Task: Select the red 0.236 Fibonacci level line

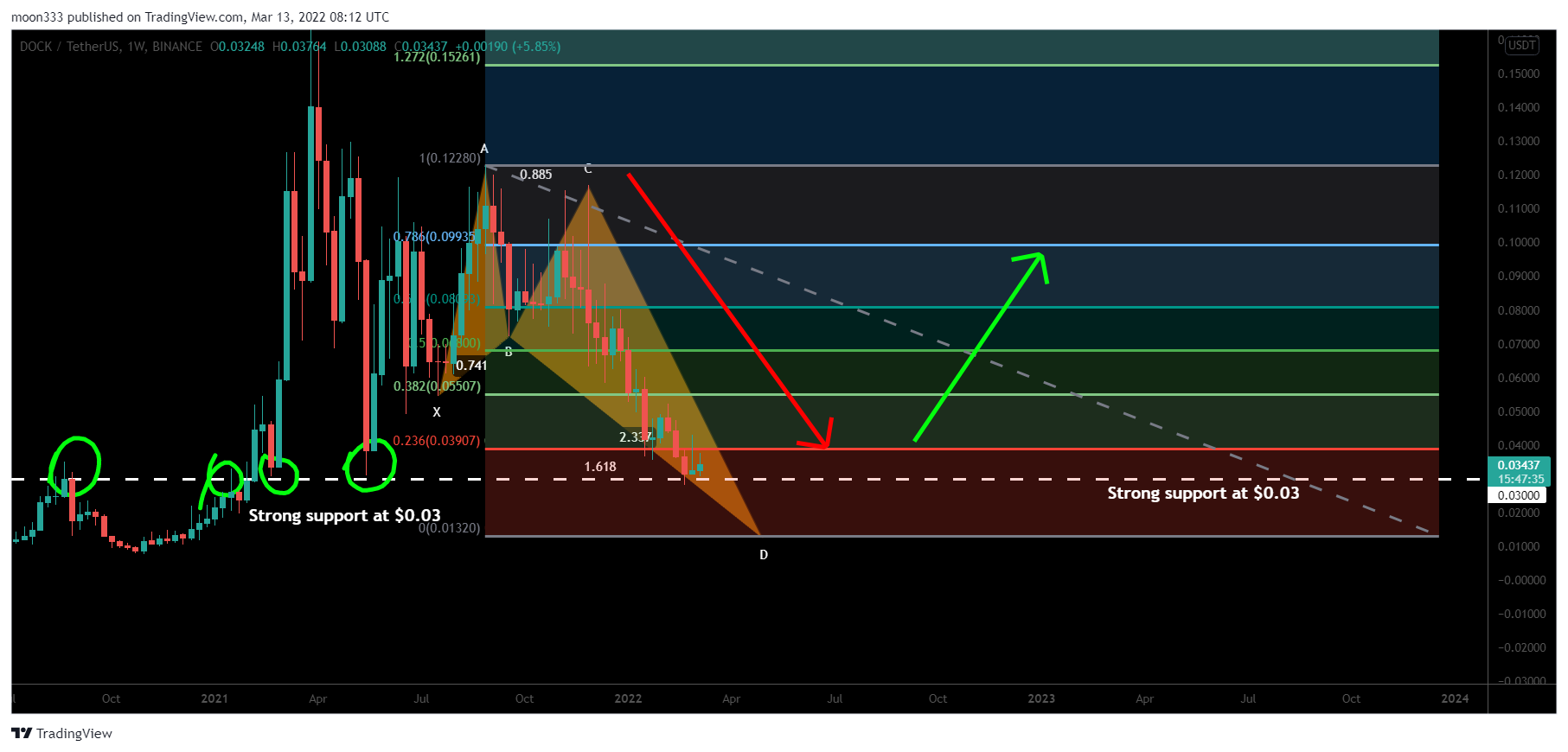Action: [x=962, y=449]
